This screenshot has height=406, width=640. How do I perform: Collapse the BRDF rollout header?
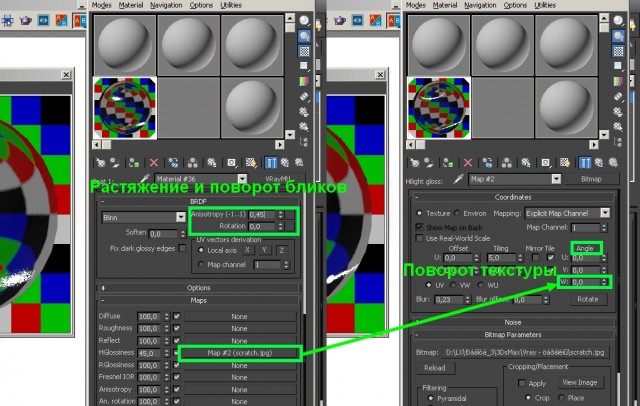tap(198, 202)
